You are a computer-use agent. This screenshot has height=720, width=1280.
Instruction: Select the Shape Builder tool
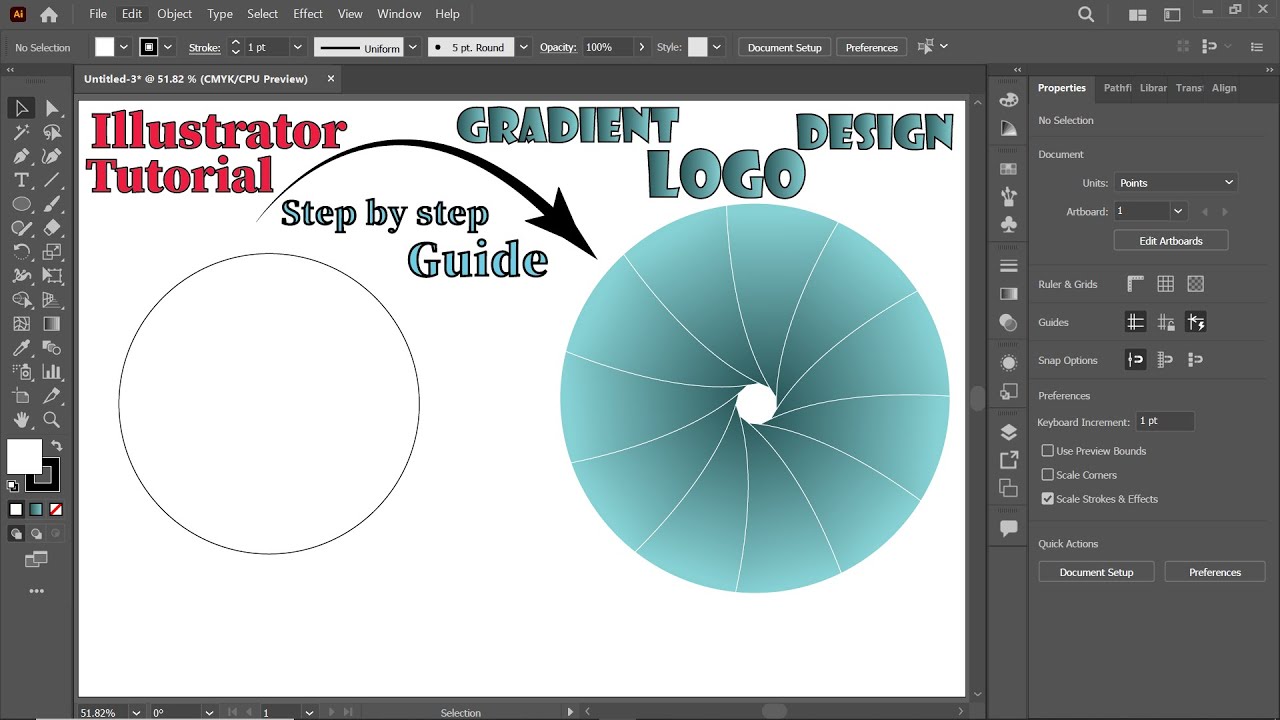pyautogui.click(x=21, y=300)
